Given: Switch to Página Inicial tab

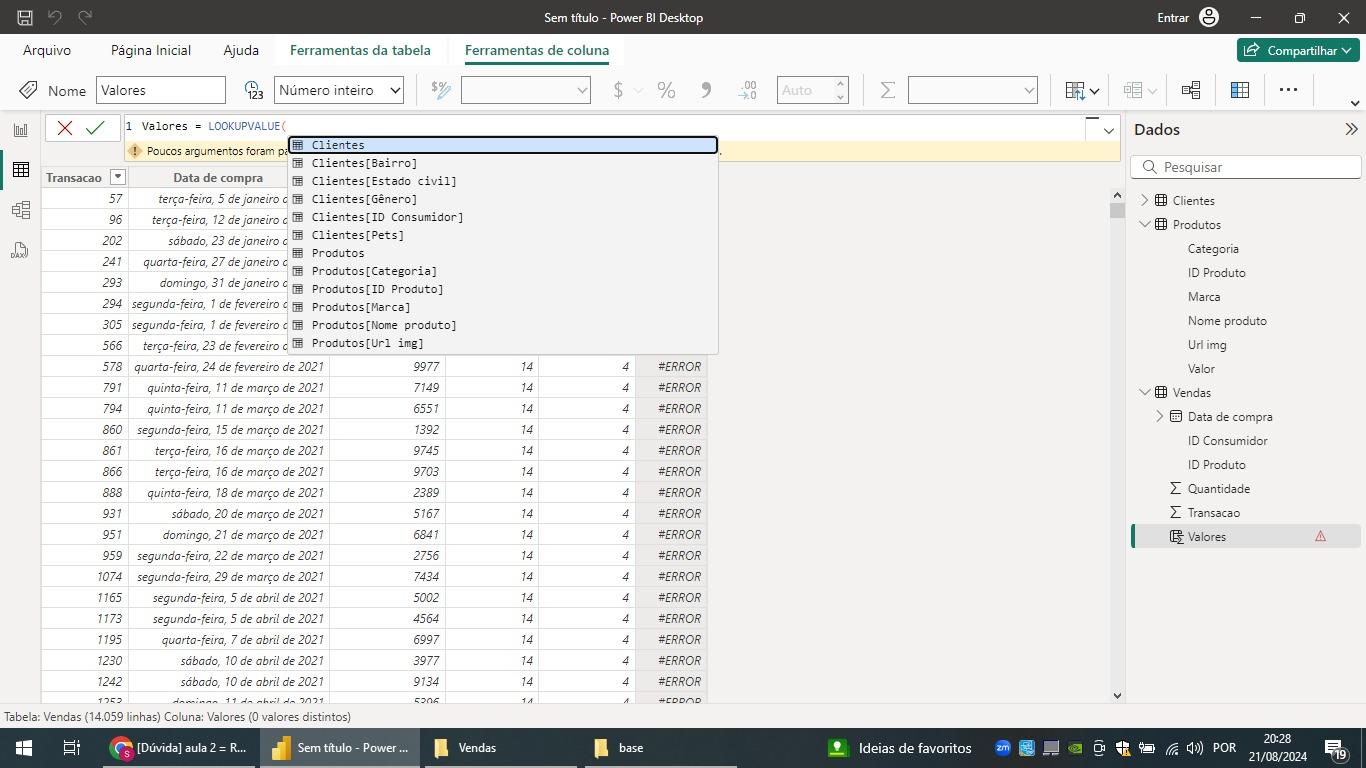Looking at the screenshot, I should pyautogui.click(x=151, y=50).
